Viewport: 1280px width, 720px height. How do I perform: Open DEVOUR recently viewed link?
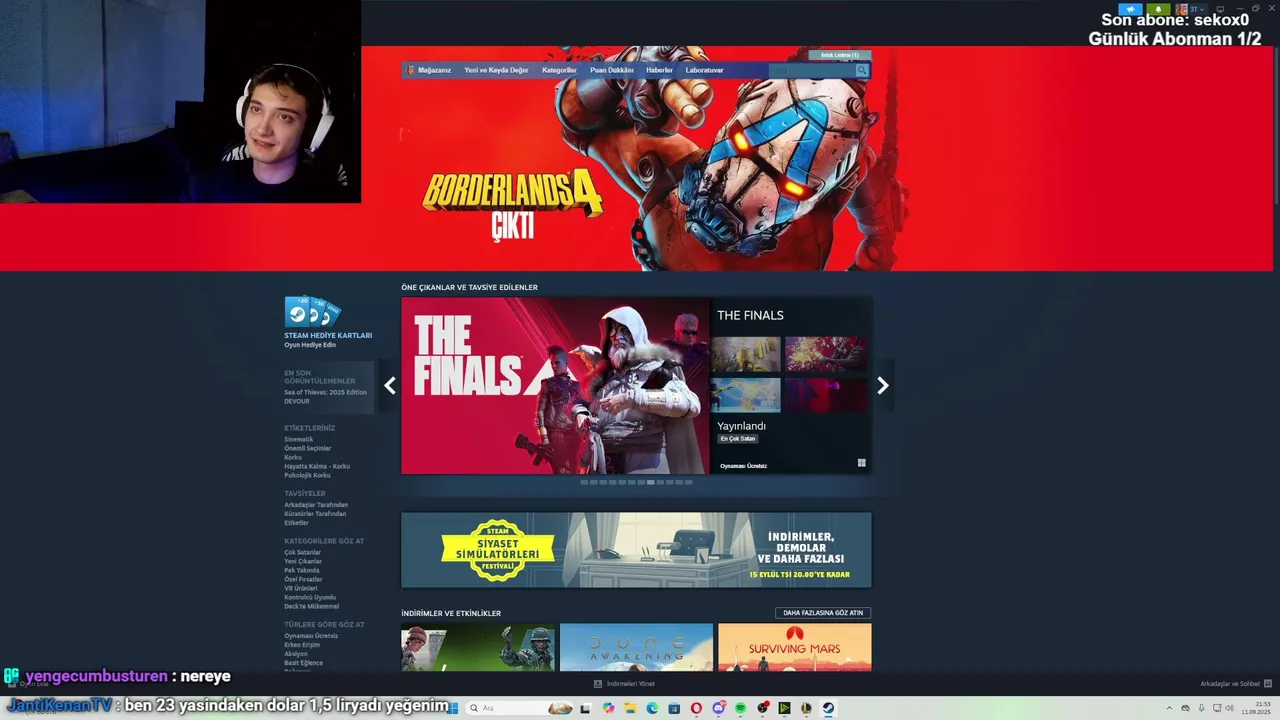pos(297,401)
